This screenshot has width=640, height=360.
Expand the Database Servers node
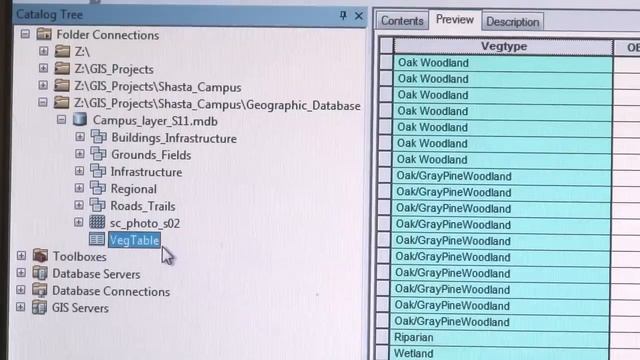pos(21,273)
